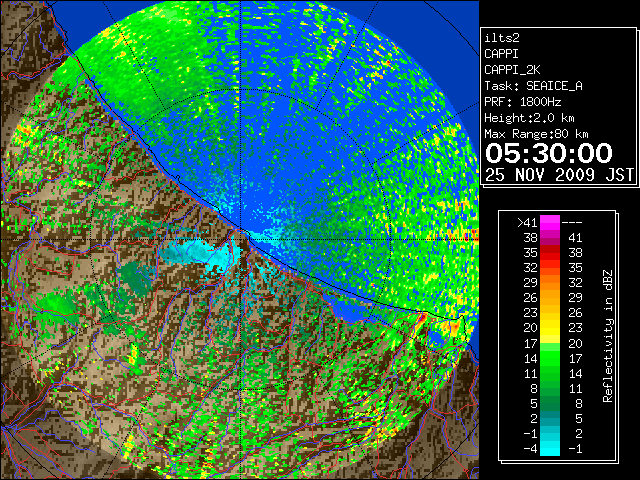Select the date "25 NOV 2009 JST"
Image resolution: width=640 pixels, height=480 pixels.
click(559, 175)
